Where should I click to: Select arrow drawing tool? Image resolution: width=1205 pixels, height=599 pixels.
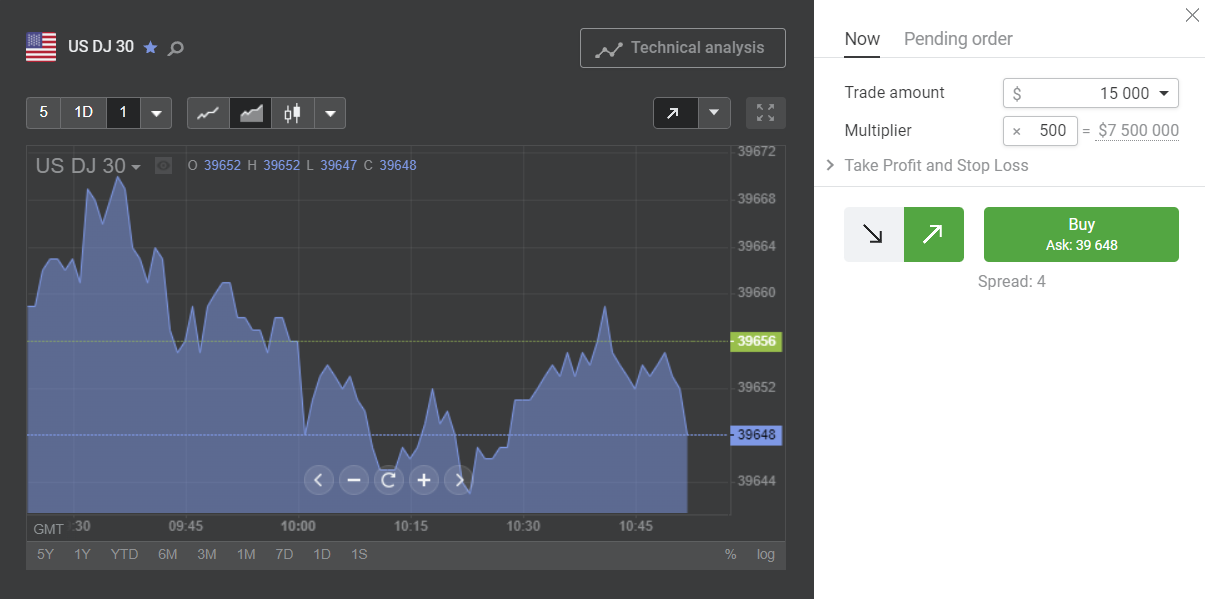[x=675, y=113]
